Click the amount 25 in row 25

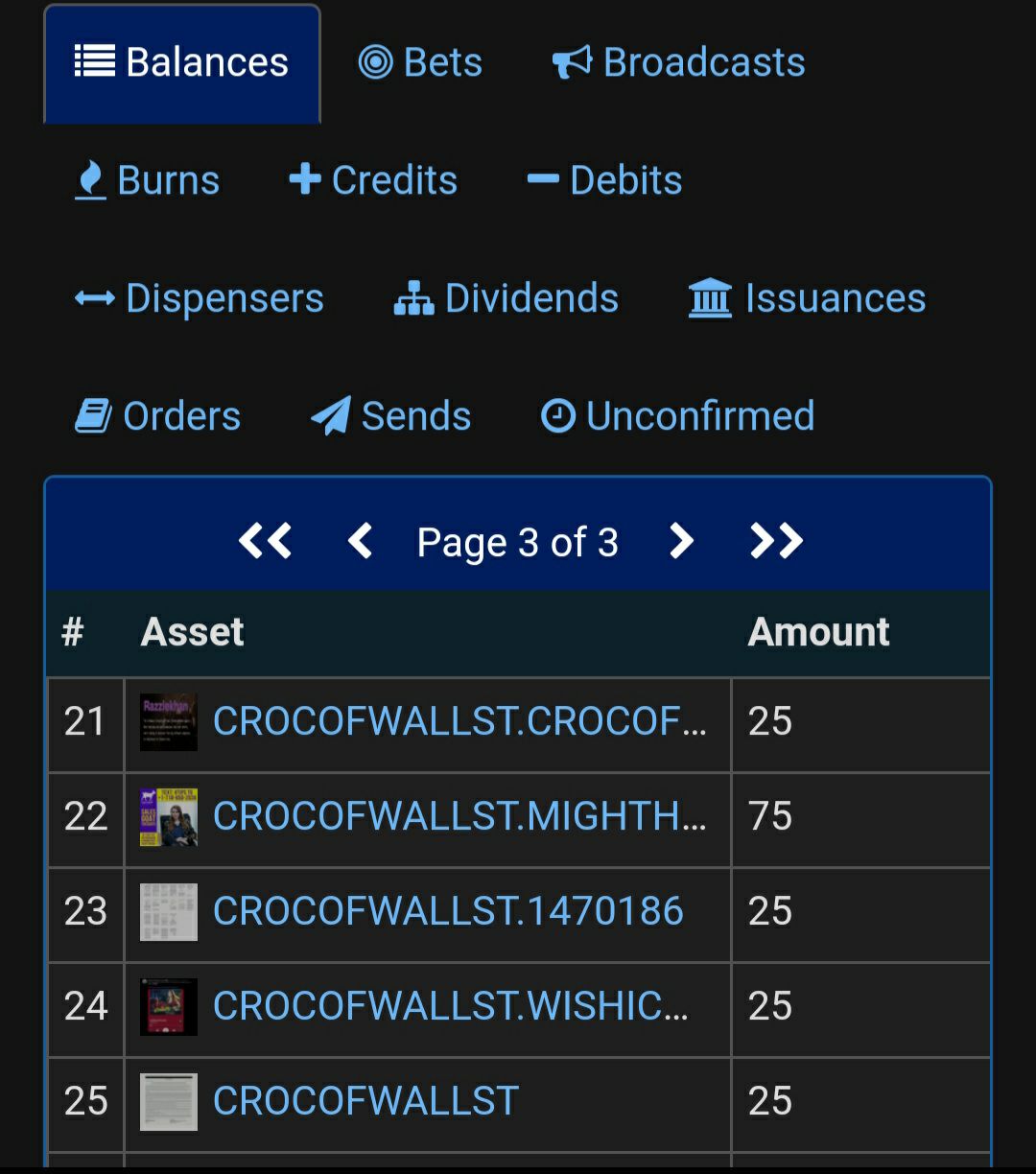(770, 1101)
